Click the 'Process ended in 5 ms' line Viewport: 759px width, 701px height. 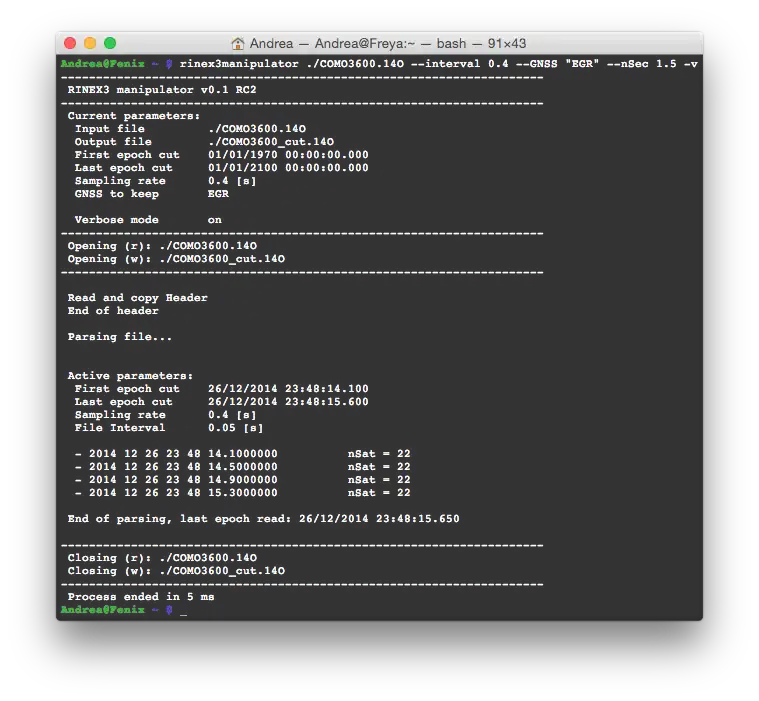pyautogui.click(x=141, y=597)
